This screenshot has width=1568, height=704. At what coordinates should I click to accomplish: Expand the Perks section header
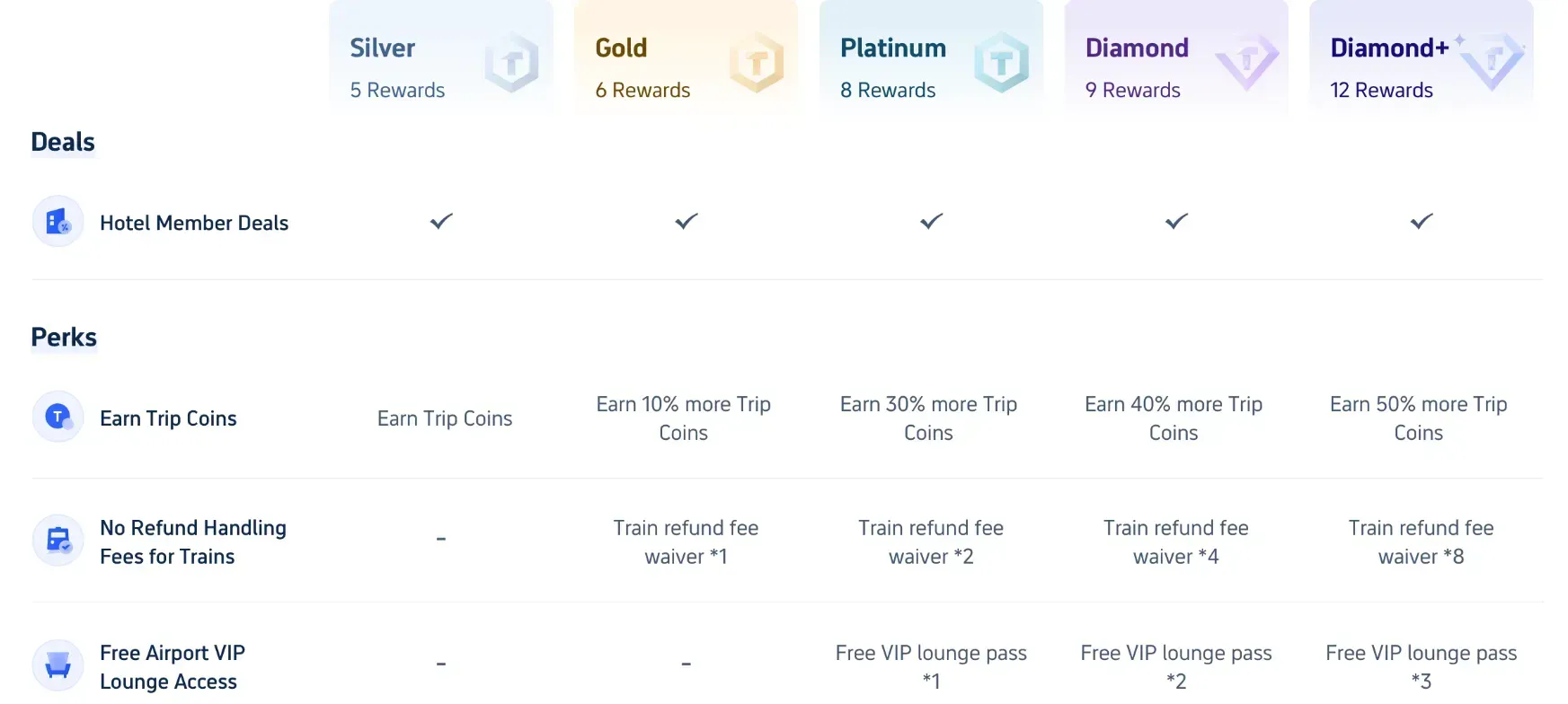click(x=64, y=337)
